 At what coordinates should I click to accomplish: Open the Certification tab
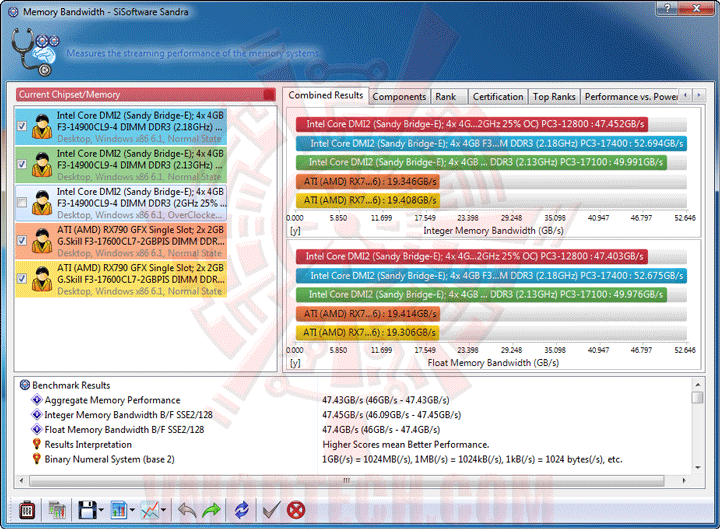[x=498, y=97]
